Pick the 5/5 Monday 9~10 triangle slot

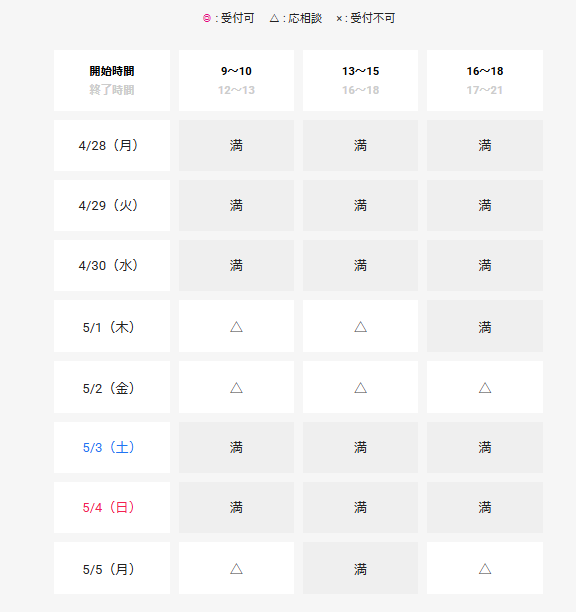(x=236, y=568)
